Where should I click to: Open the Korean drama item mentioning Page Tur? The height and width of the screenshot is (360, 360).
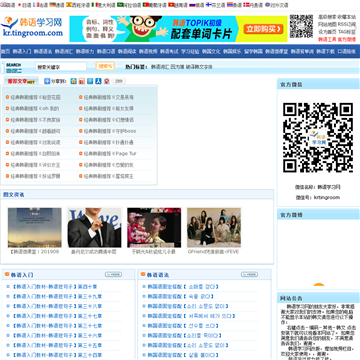coord(110,153)
